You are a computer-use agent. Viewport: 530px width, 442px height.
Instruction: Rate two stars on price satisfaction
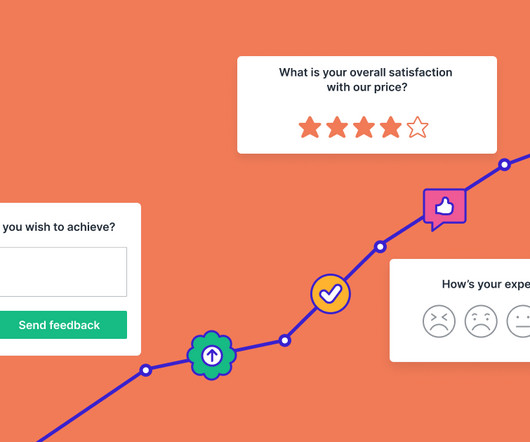click(x=337, y=127)
